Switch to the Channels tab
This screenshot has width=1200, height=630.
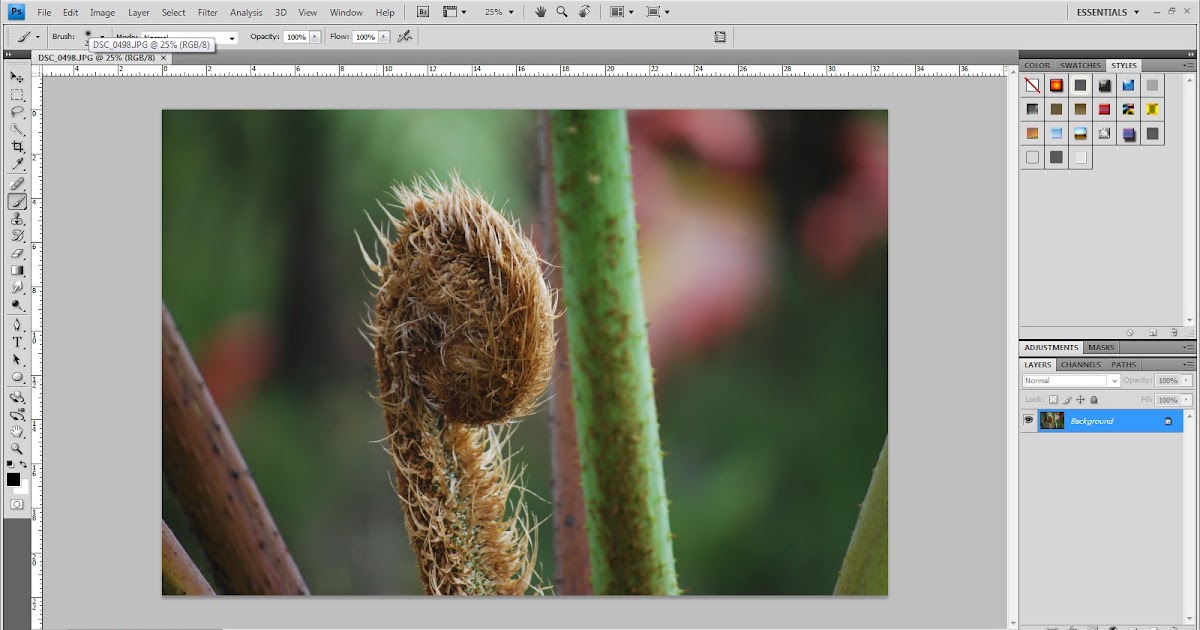click(x=1080, y=365)
